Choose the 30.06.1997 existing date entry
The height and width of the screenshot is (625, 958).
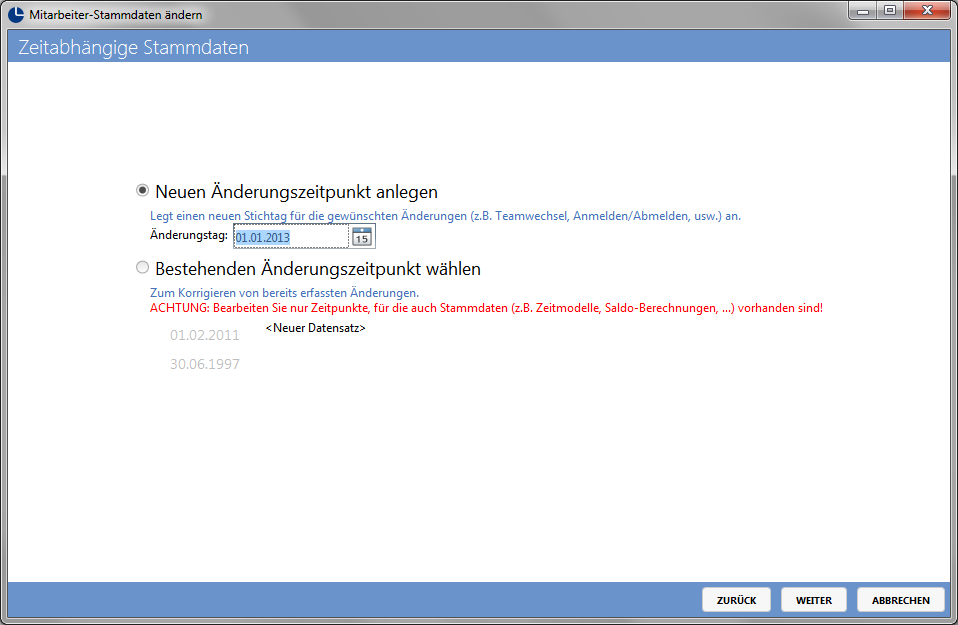click(x=205, y=365)
